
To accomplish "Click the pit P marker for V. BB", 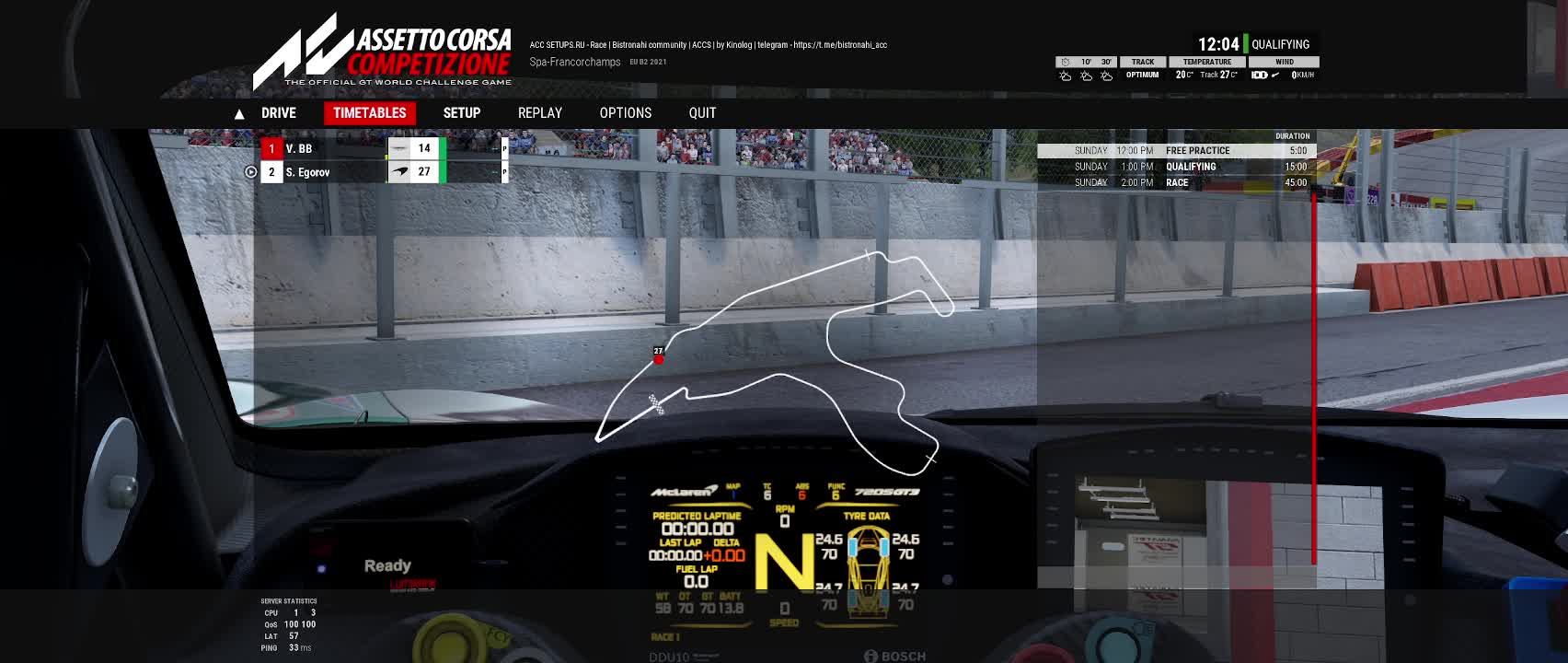I will (504, 148).
